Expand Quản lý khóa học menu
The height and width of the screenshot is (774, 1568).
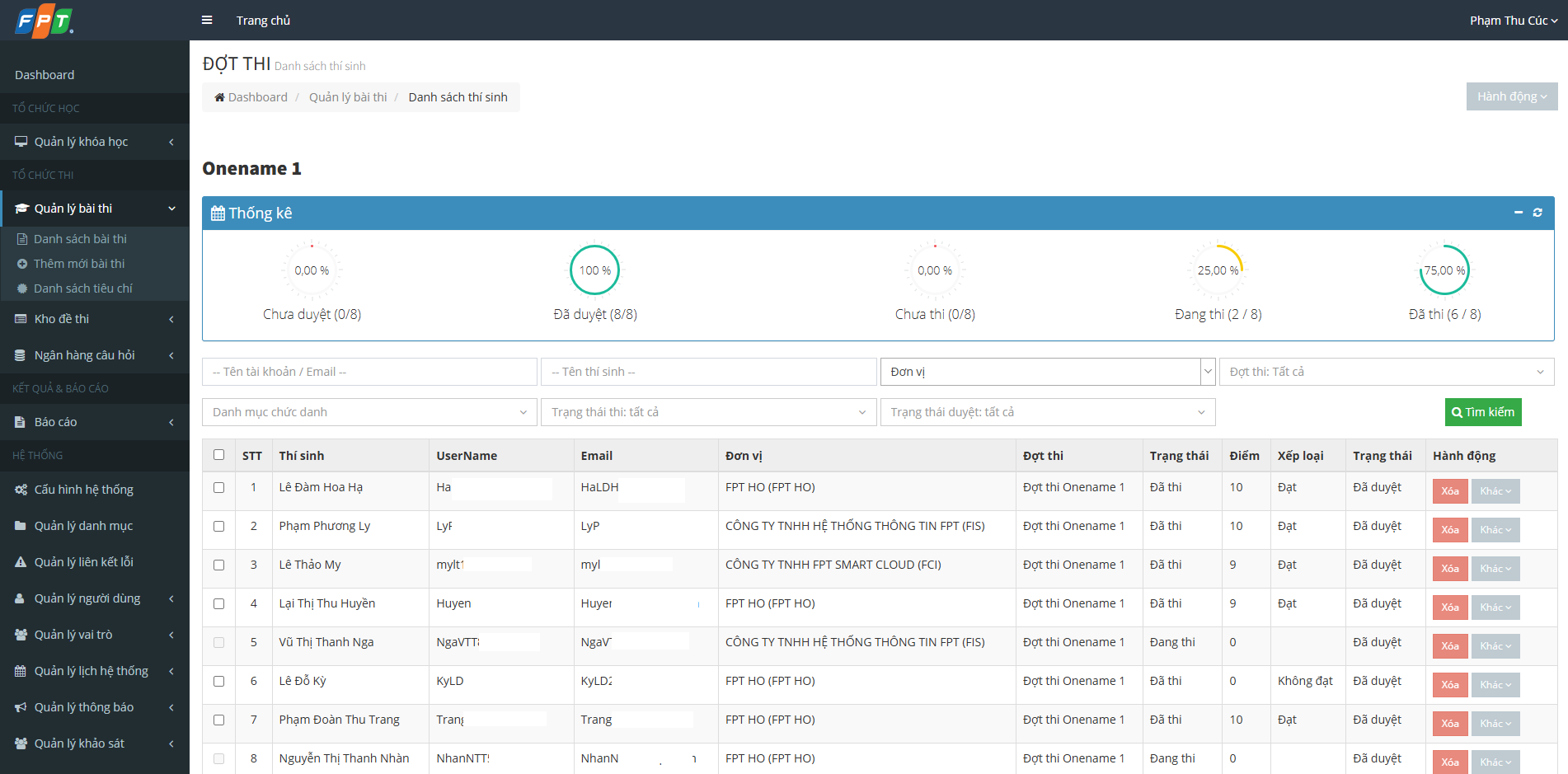pos(95,142)
